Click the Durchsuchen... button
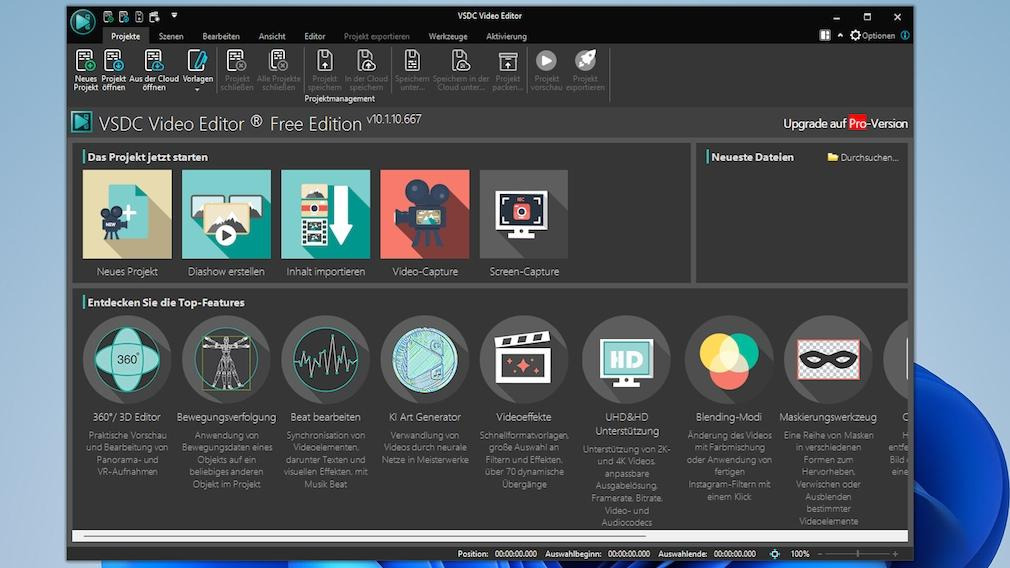Viewport: 1010px width, 568px height. (862, 157)
